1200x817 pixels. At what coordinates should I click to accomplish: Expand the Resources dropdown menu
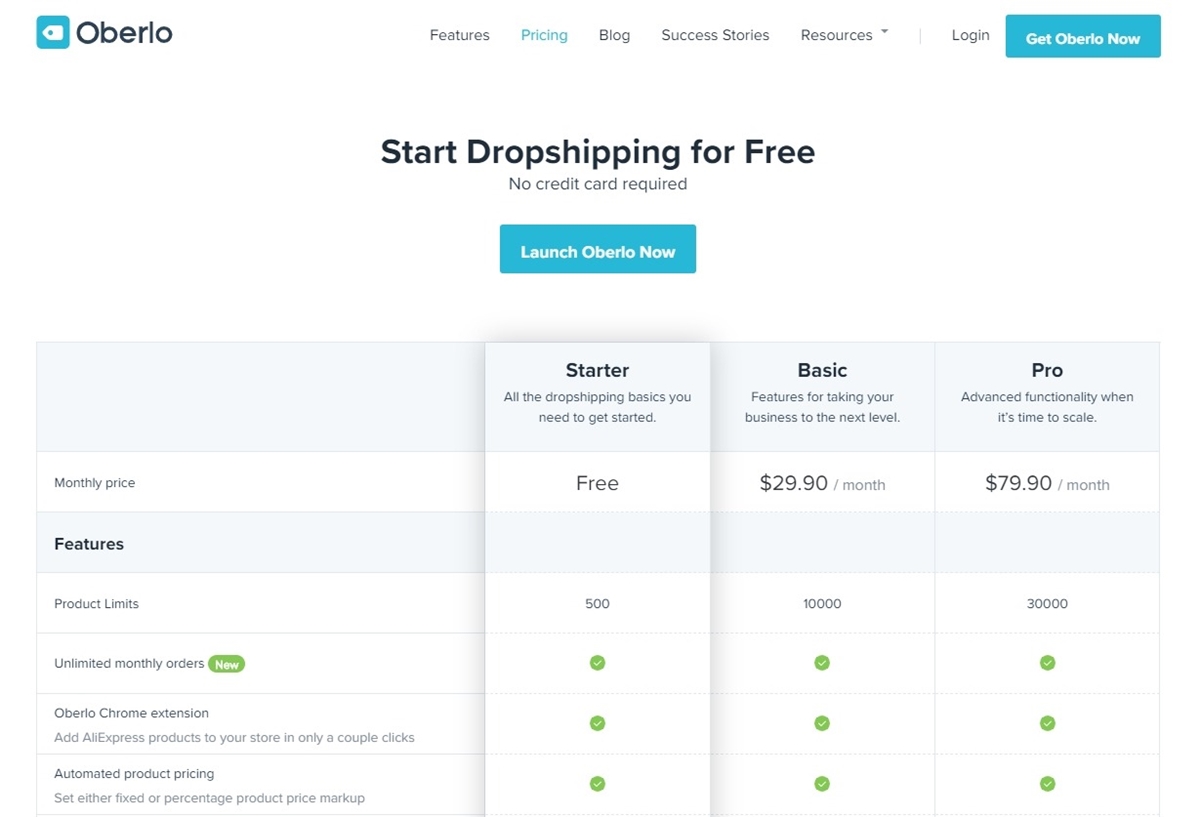click(844, 35)
